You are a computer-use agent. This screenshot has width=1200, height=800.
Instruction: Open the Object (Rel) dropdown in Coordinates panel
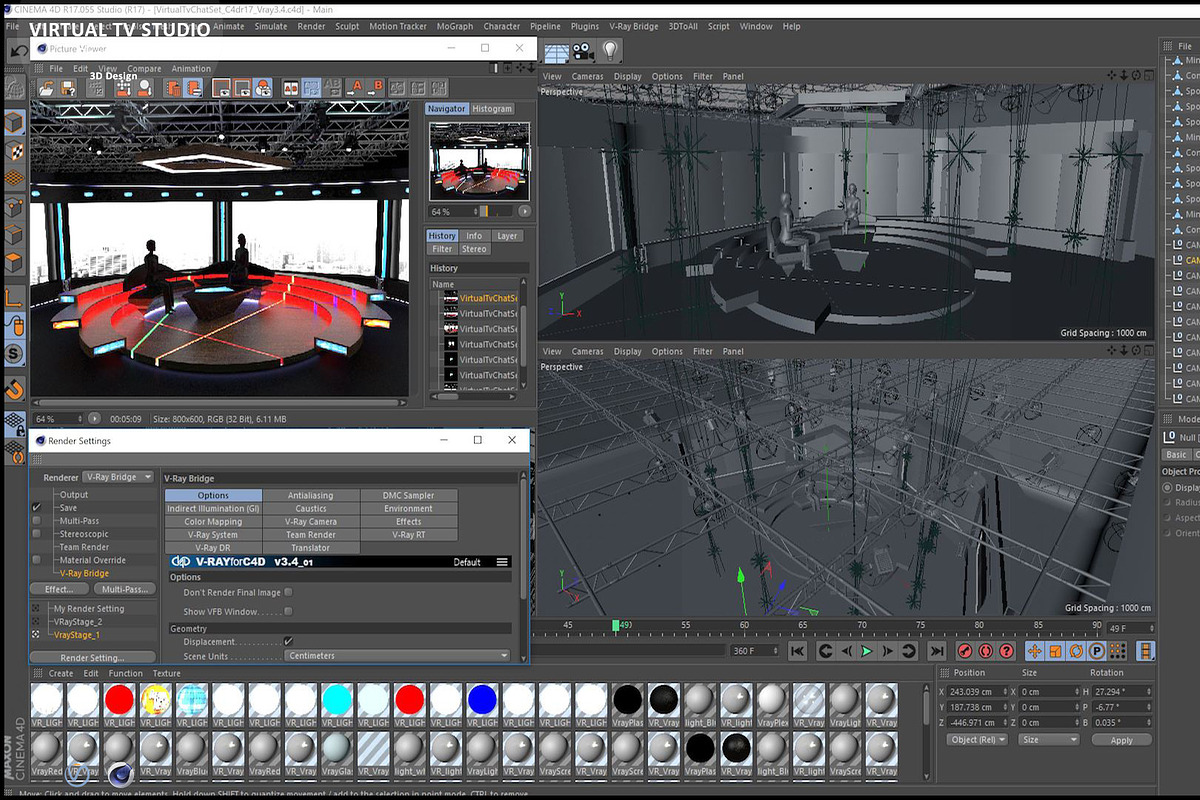click(977, 739)
